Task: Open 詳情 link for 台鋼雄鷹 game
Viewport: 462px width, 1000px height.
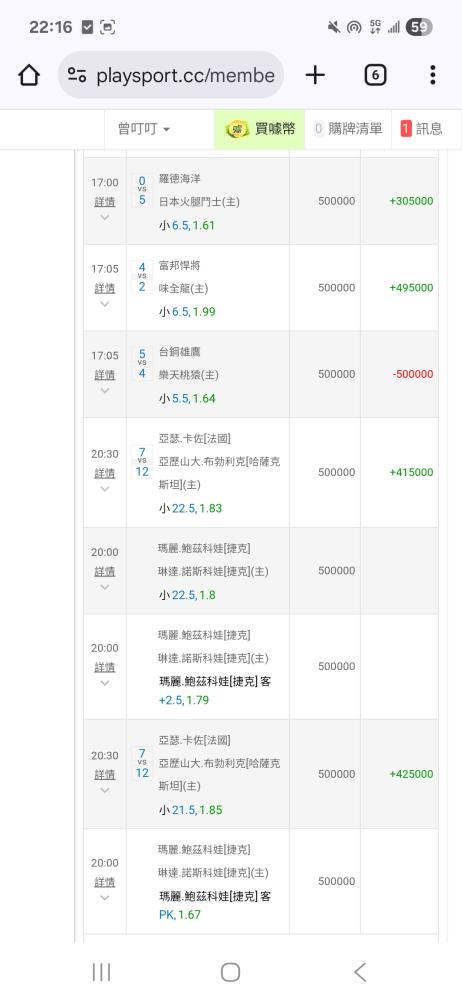Action: click(x=105, y=375)
